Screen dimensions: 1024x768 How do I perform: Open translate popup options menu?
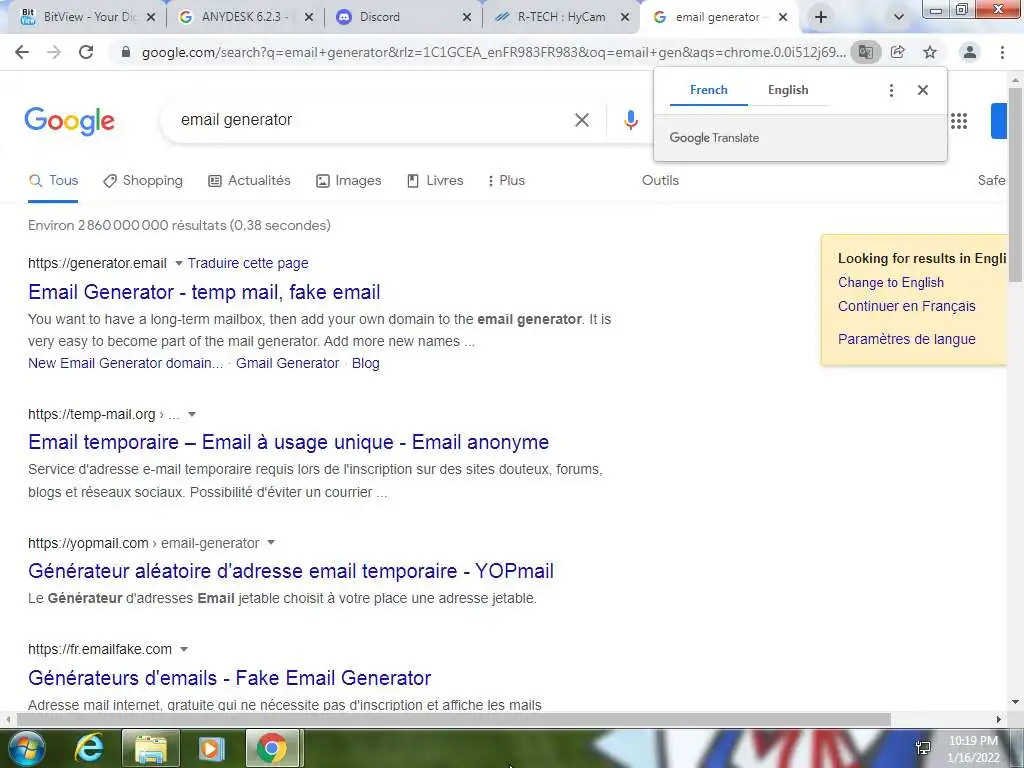(x=891, y=90)
